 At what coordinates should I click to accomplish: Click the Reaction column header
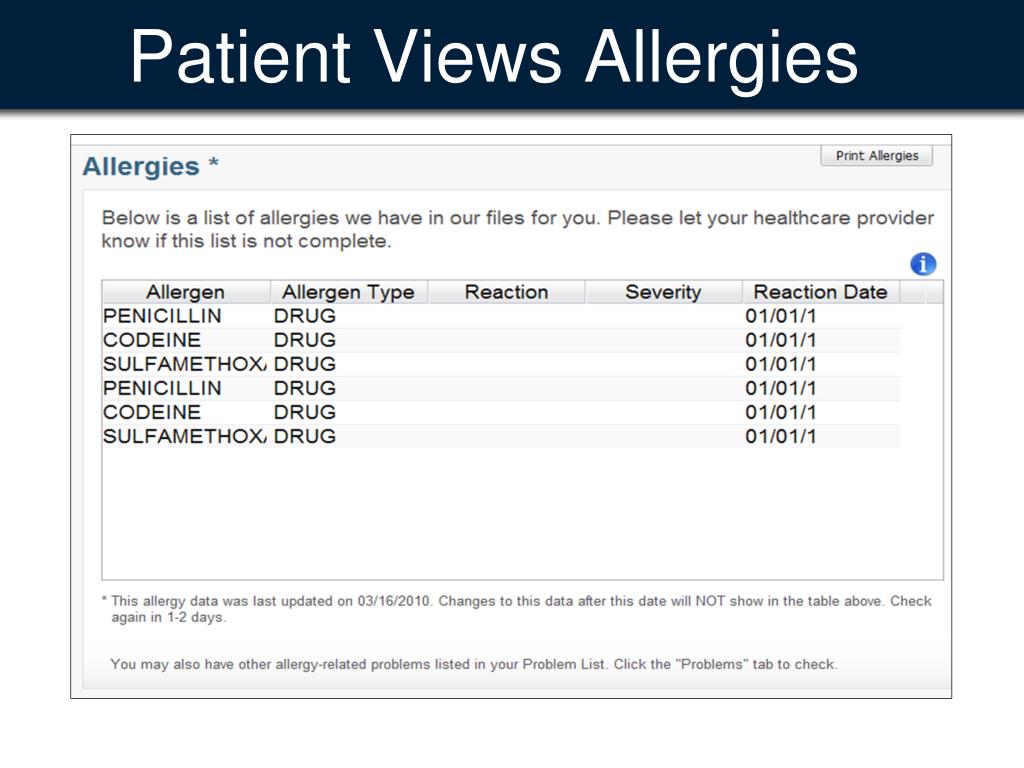coord(506,292)
